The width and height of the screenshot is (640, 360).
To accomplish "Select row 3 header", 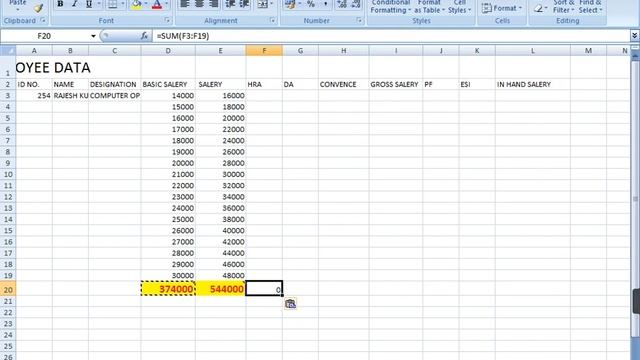I will [x=8, y=96].
